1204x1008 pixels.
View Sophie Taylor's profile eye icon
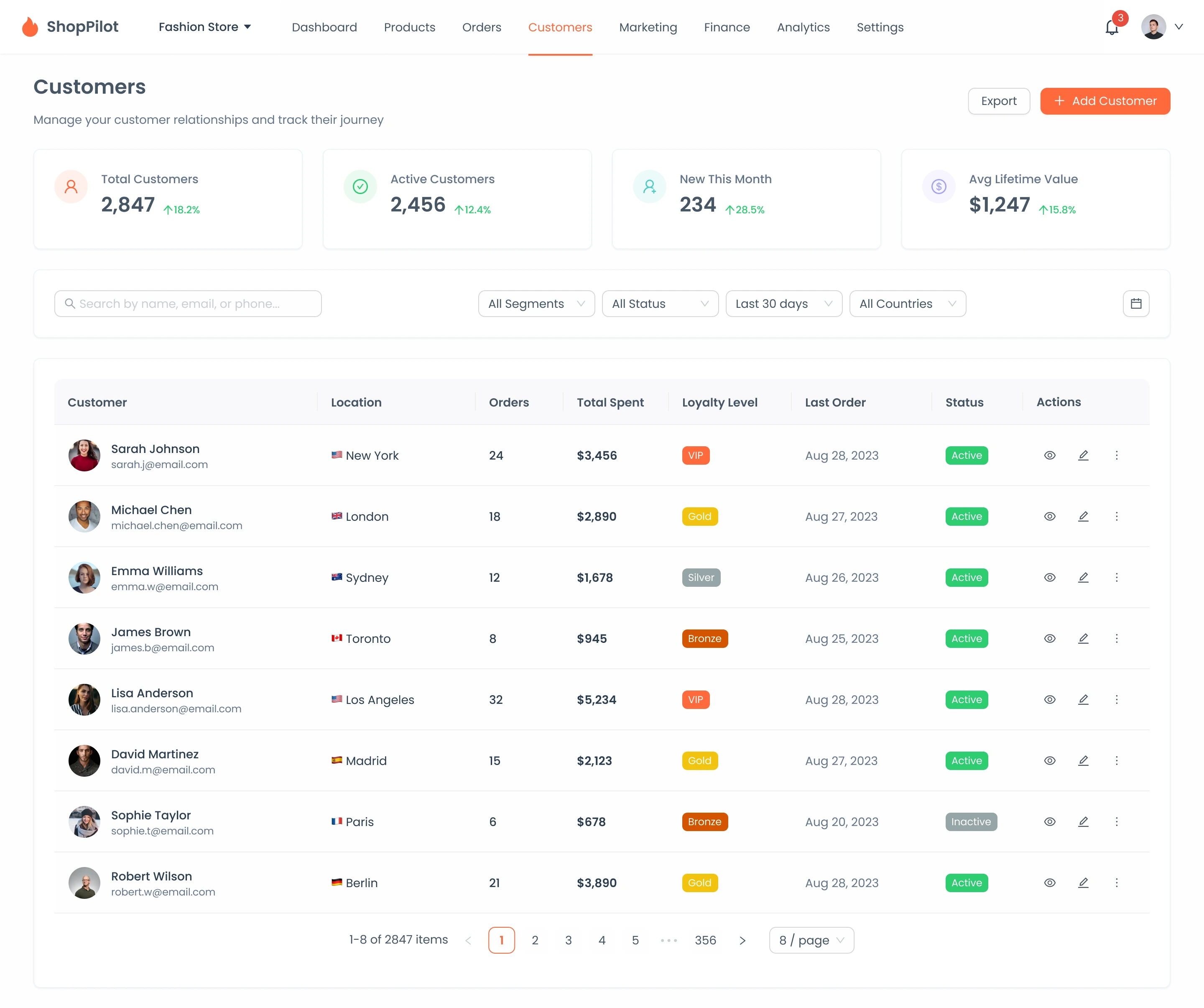click(1049, 821)
